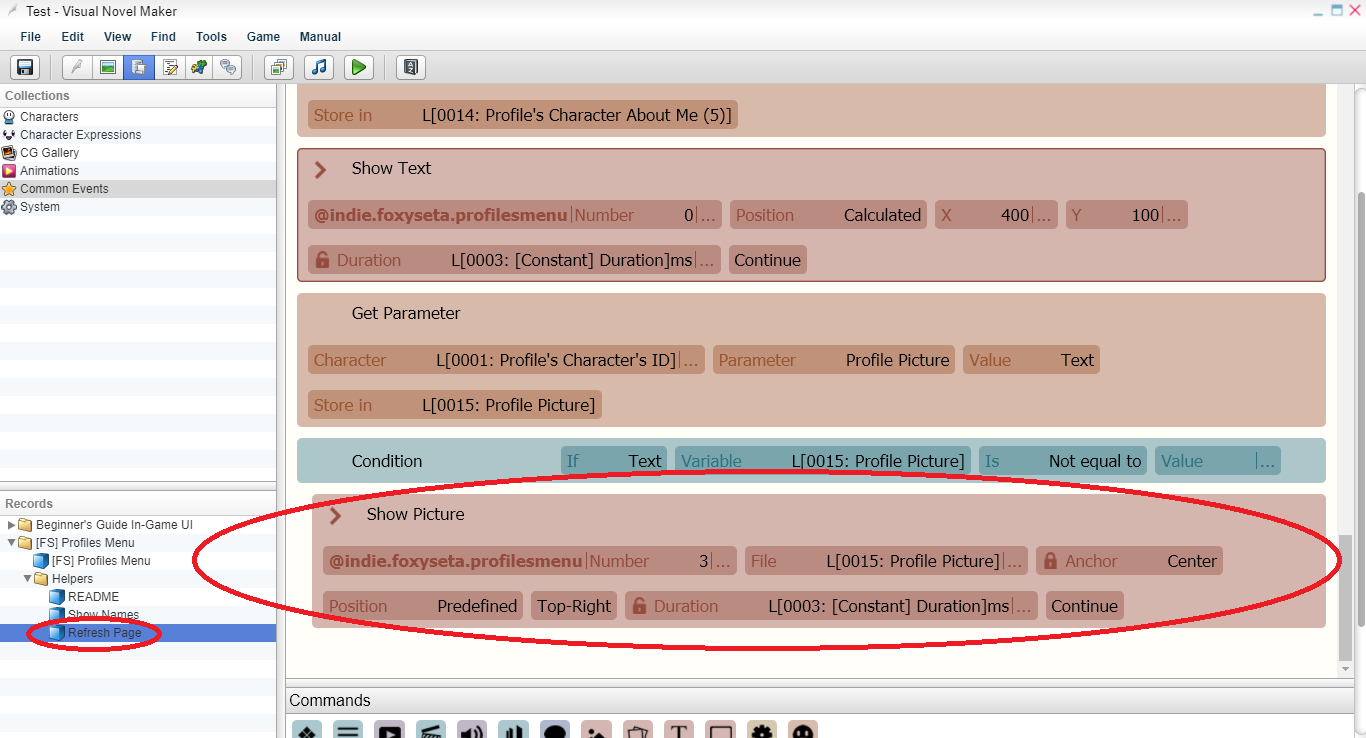Click the System gear icon

coord(10,207)
